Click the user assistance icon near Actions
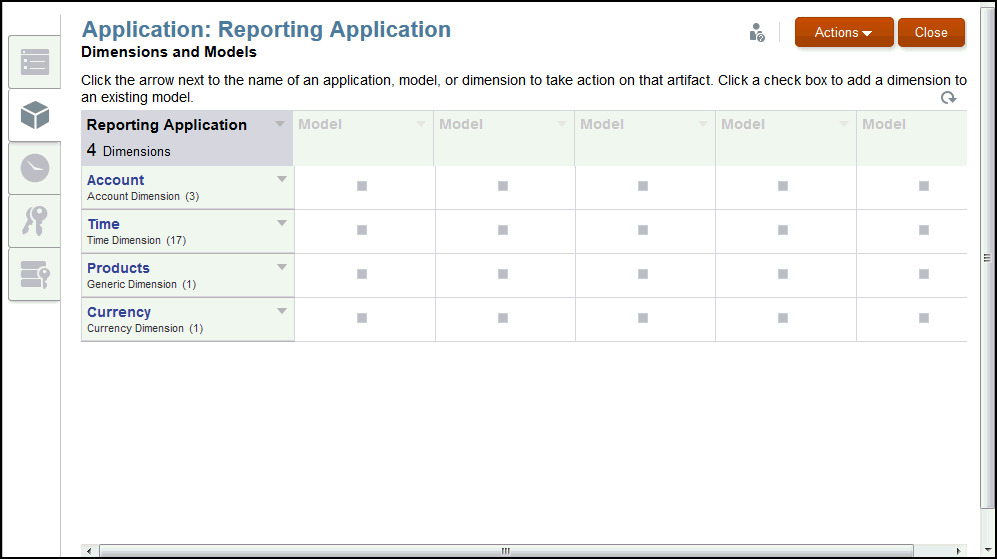The height and width of the screenshot is (559, 997). pos(757,32)
